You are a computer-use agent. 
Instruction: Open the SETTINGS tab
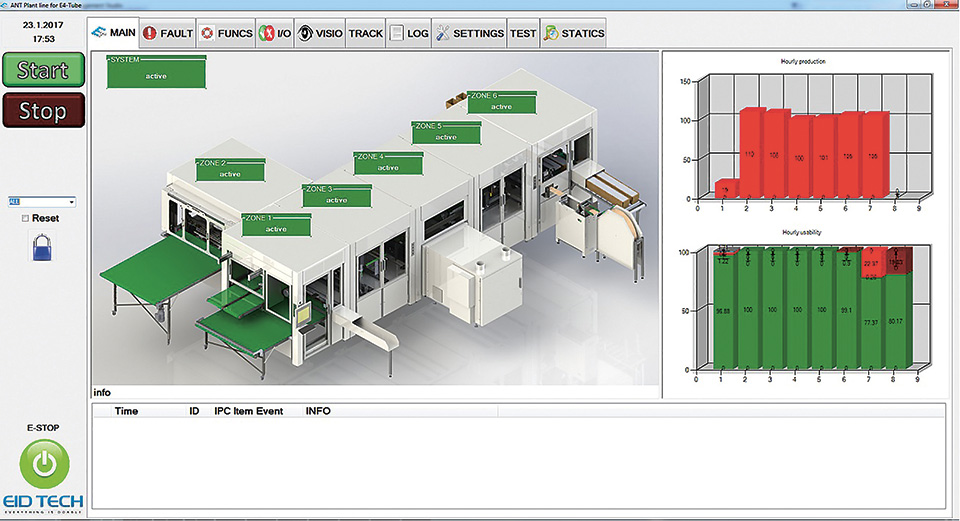click(x=470, y=33)
